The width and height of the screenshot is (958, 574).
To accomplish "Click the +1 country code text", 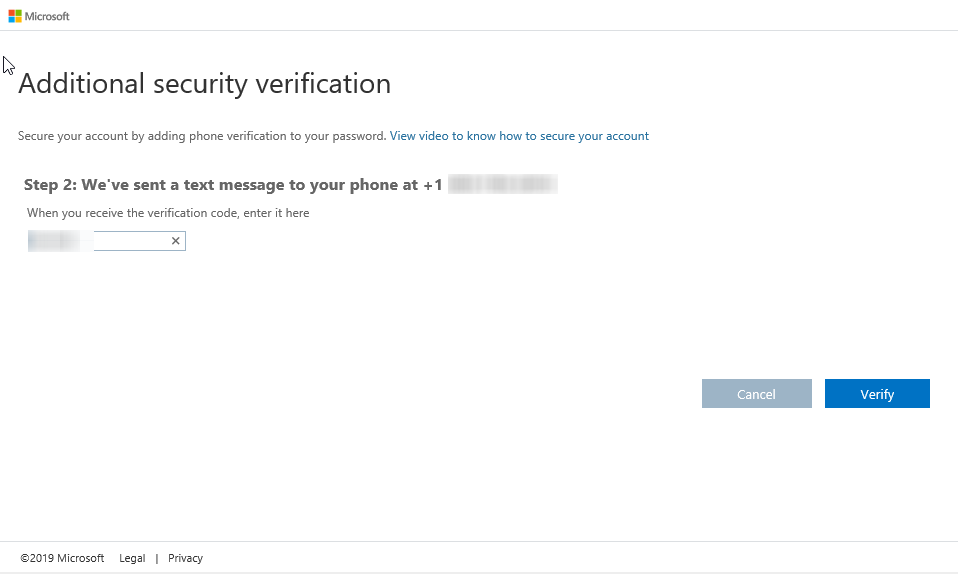I will point(432,185).
